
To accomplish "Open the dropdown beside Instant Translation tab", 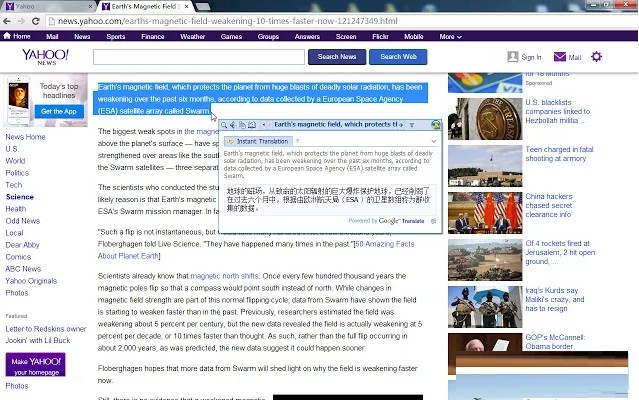I will coord(297,141).
